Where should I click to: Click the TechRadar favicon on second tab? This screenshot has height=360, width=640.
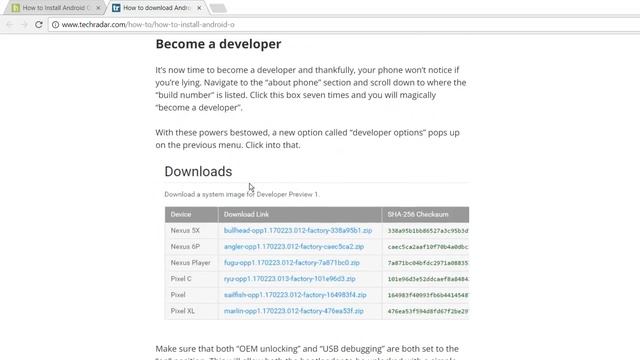116,8
